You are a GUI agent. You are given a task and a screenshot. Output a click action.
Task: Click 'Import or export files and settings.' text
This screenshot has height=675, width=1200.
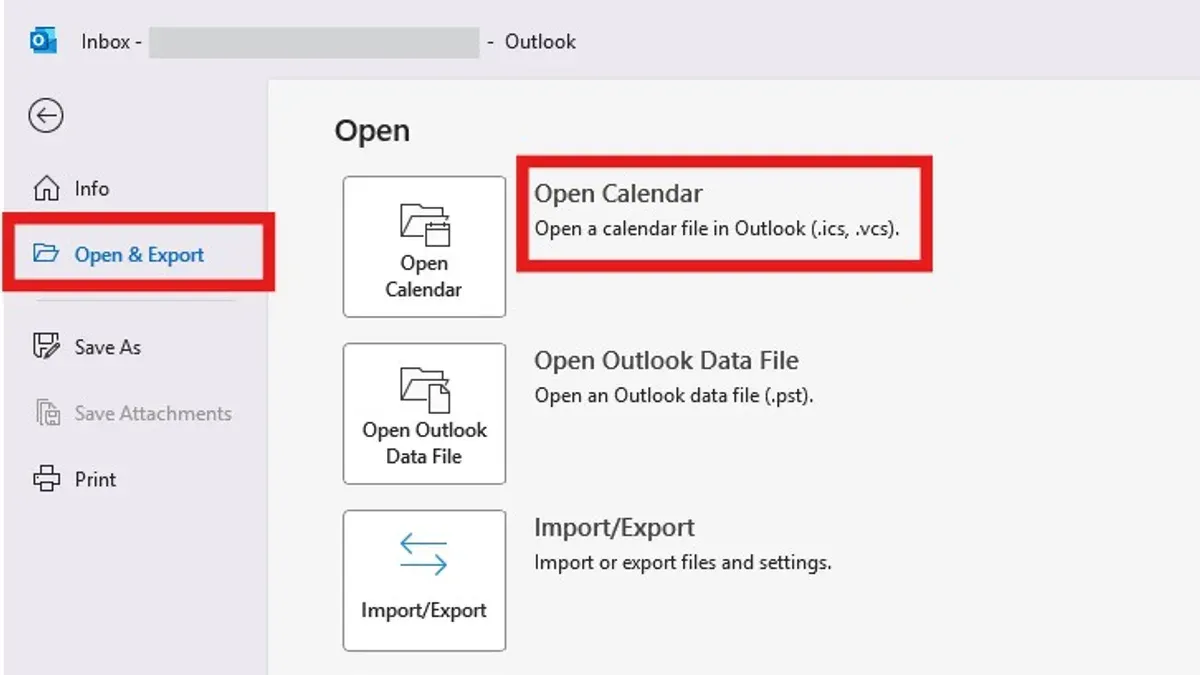[x=683, y=562]
